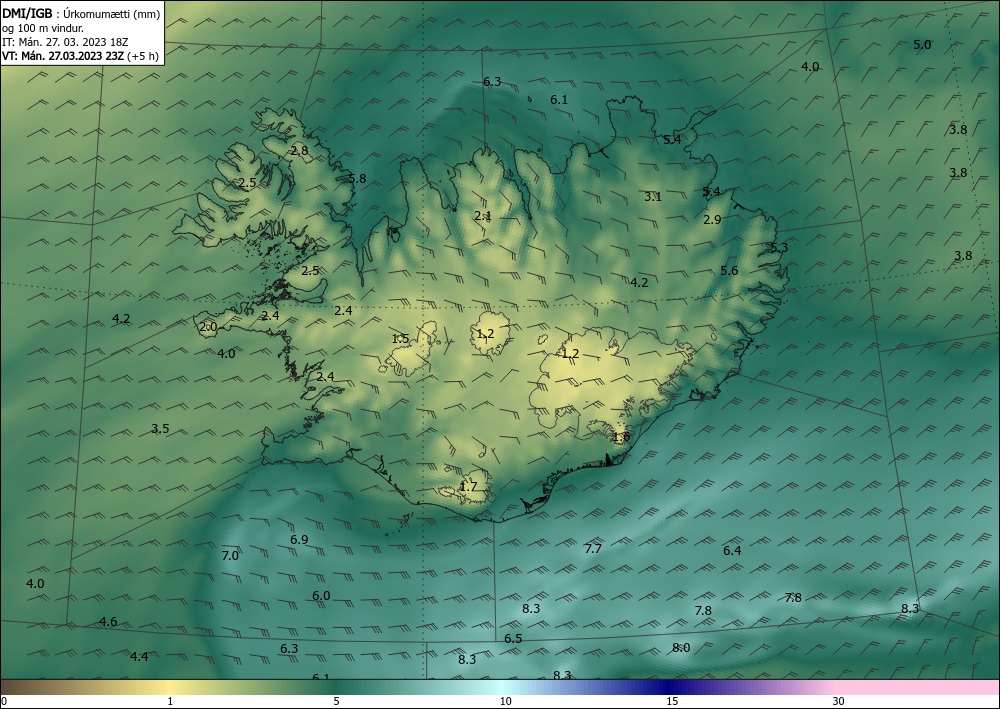Click the map value "2.8" in the Westfjords

[x=299, y=151]
